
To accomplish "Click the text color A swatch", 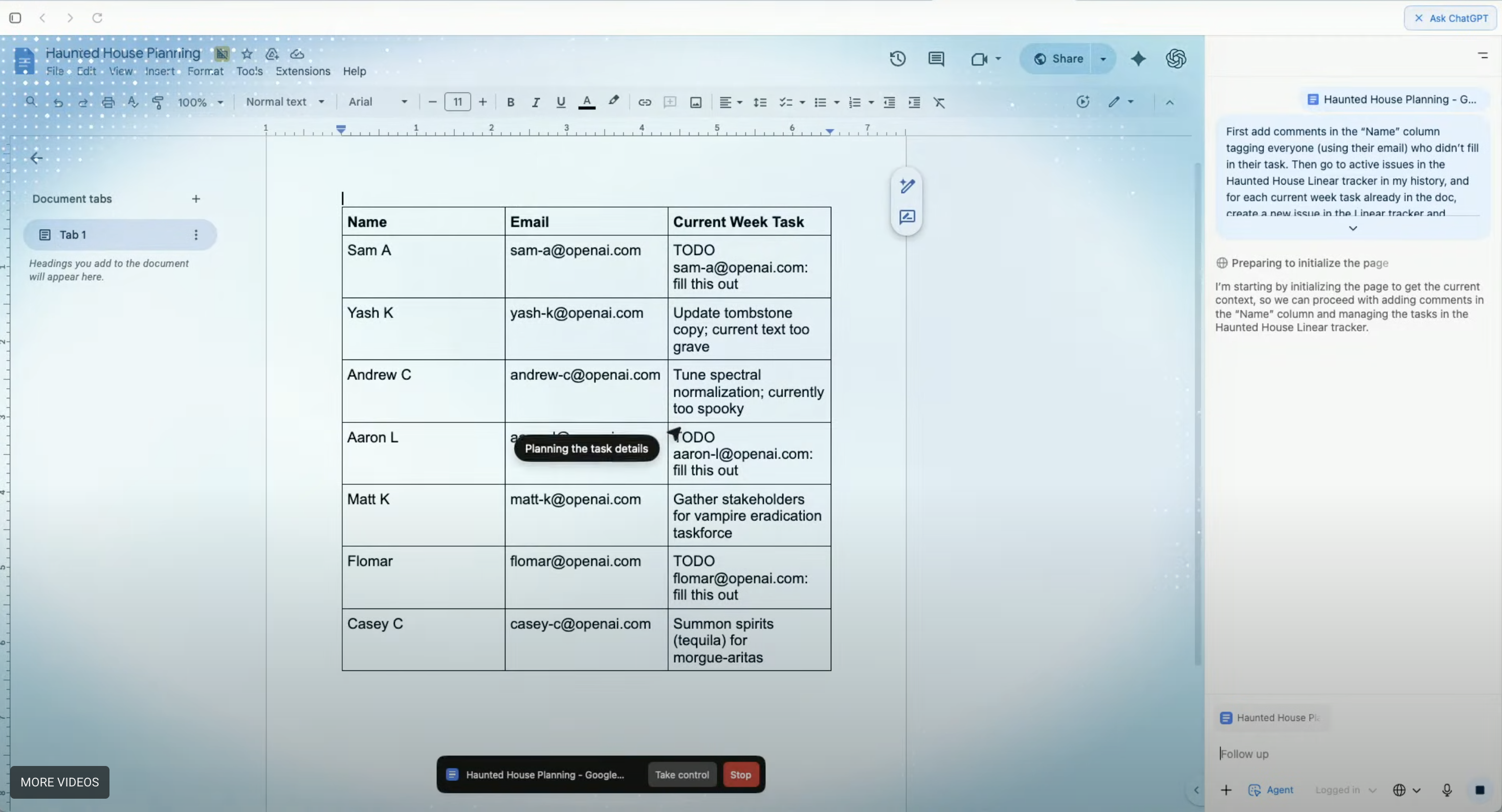I will point(587,103).
